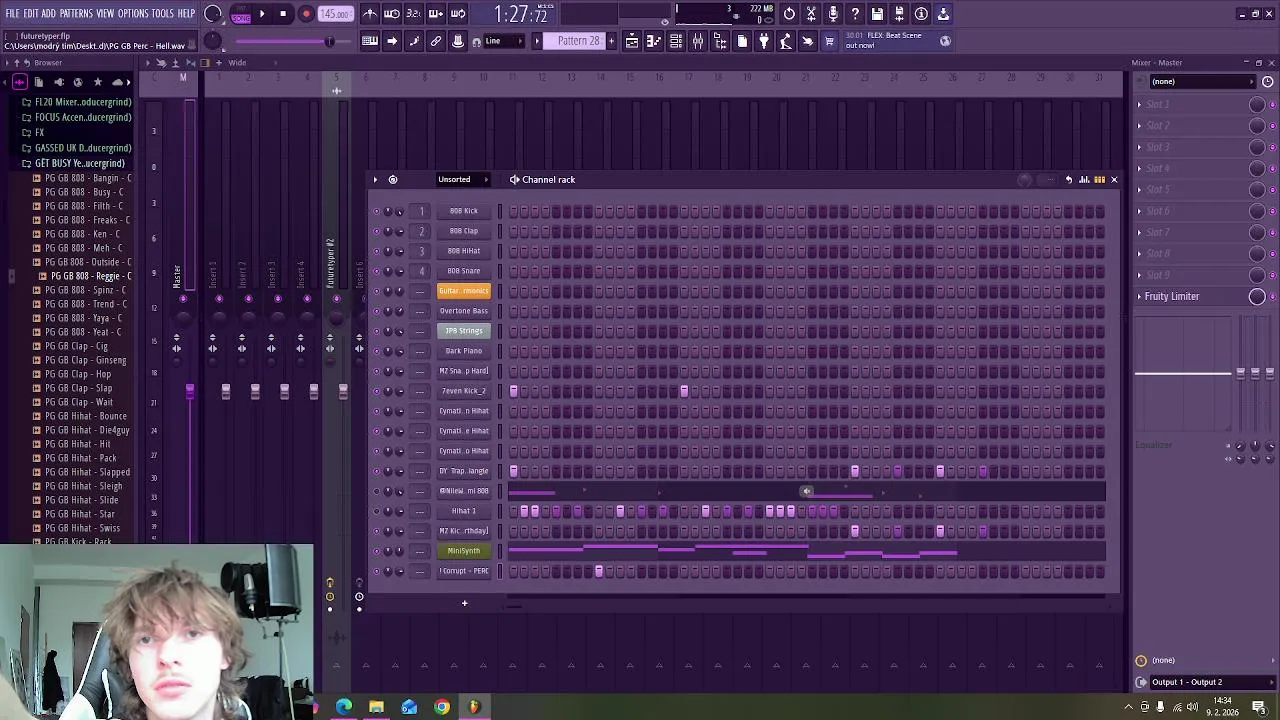Select the Dark Piano channel button
Screen dimensions: 1280x720
464,351
